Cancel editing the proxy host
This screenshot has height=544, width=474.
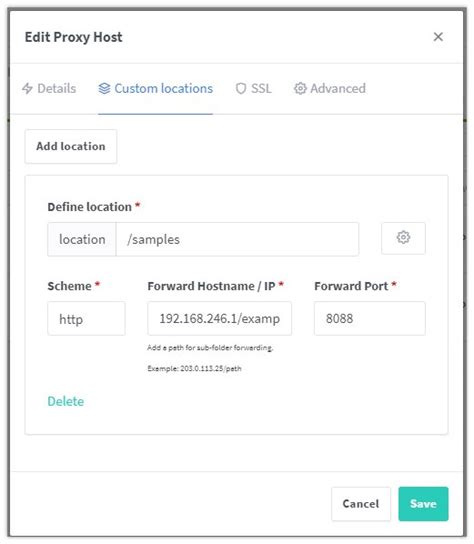(361, 504)
